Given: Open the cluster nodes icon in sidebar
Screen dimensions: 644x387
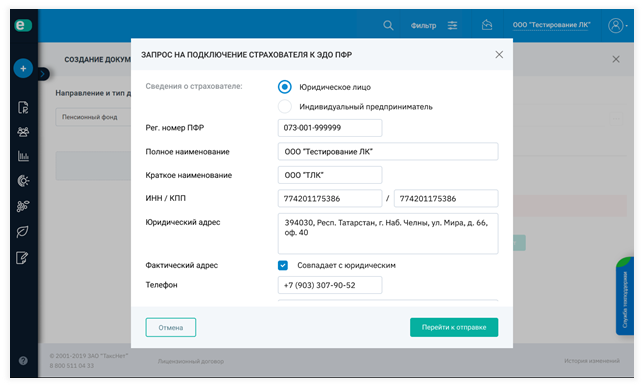Looking at the screenshot, I should point(23,206).
